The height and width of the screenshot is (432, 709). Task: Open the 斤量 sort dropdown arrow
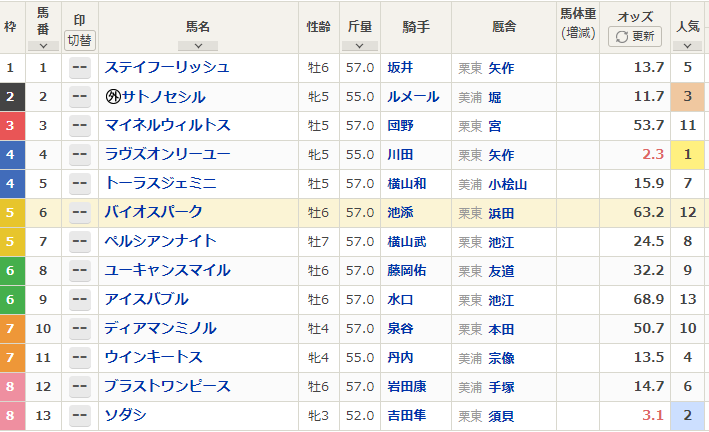pos(359,46)
